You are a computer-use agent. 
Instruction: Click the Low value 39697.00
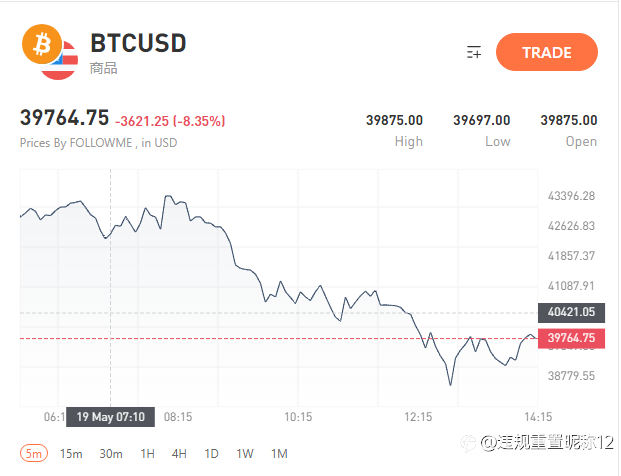[x=482, y=120]
